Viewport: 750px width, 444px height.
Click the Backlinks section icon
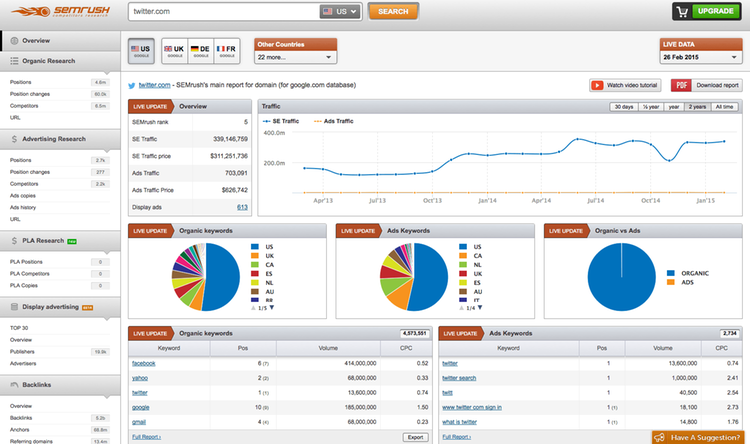click(x=12, y=384)
